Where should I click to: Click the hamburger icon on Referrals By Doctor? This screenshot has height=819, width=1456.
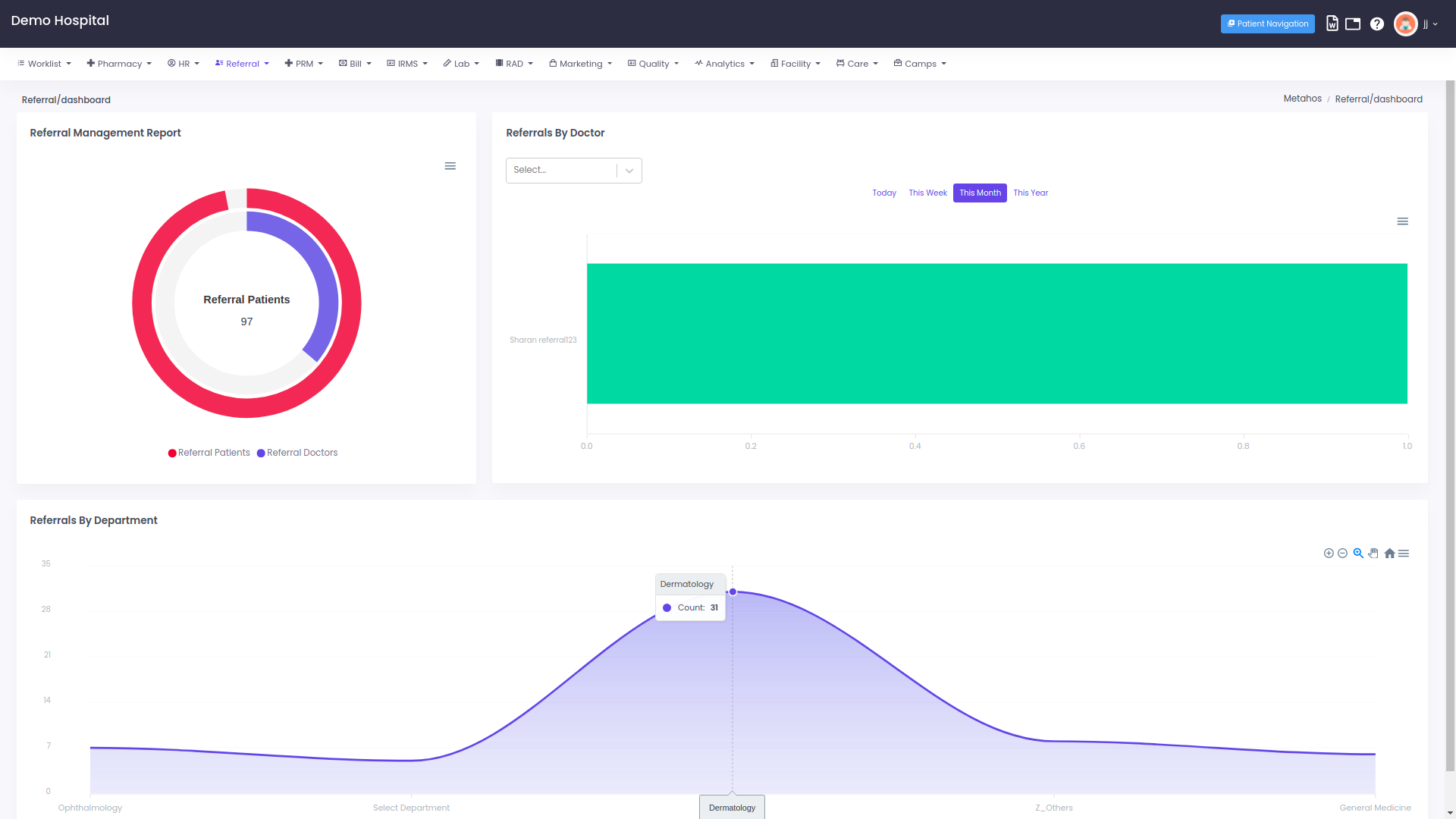1403,221
